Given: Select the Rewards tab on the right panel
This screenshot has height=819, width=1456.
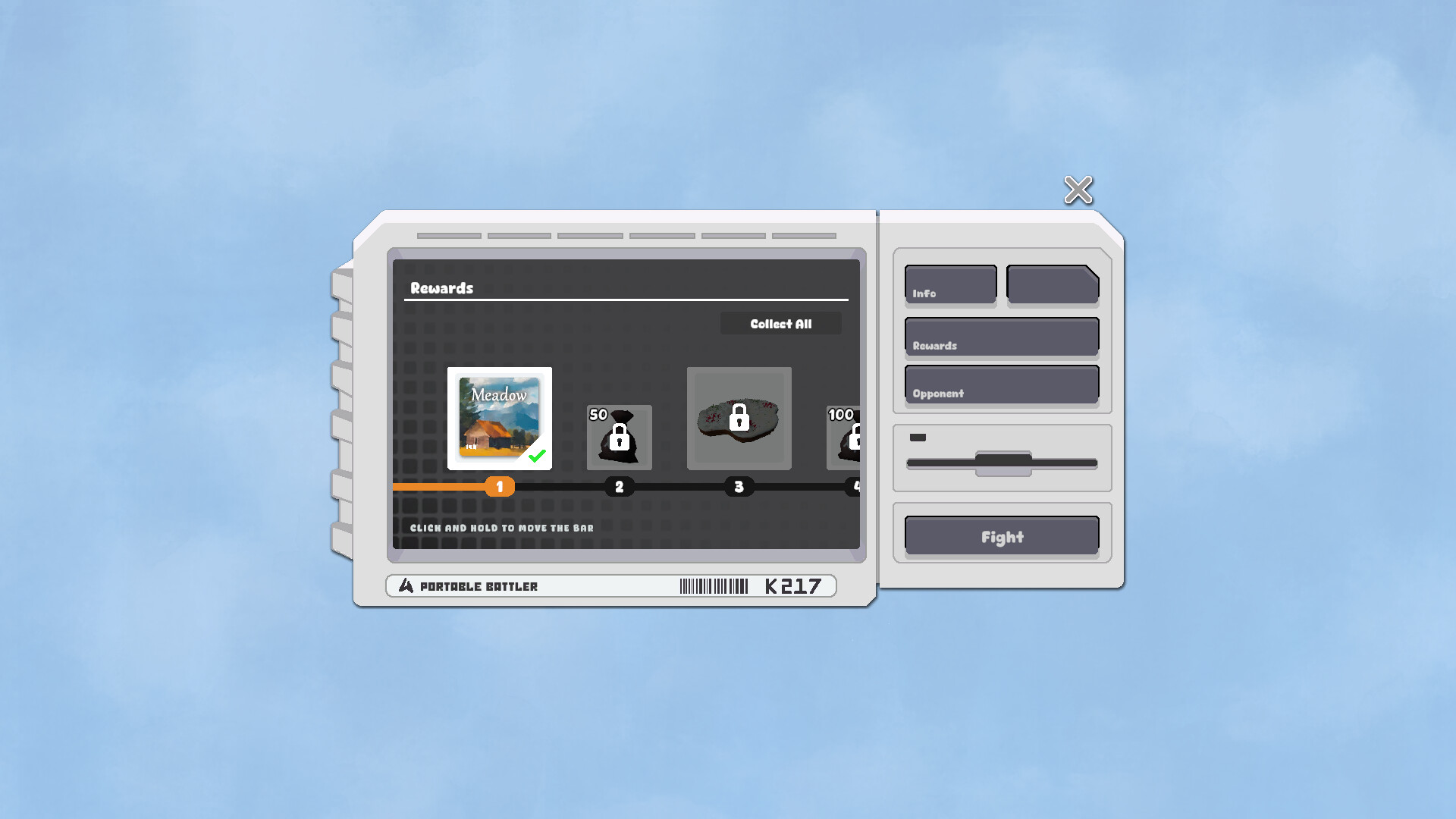Looking at the screenshot, I should 1001,336.
